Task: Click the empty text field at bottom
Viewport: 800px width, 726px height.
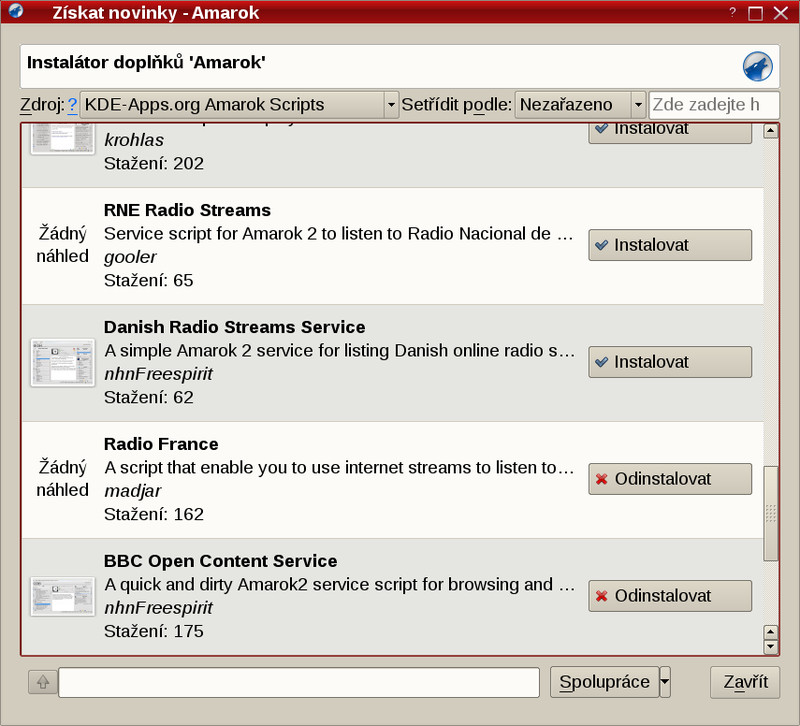Action: [x=299, y=682]
